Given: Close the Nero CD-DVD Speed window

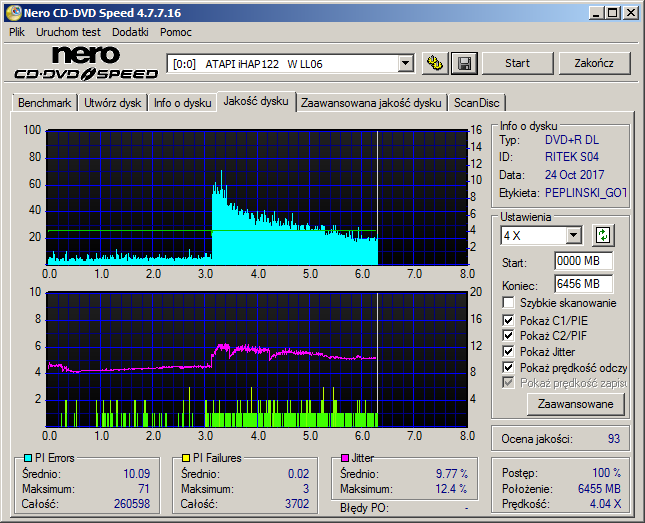Looking at the screenshot, I should pyautogui.click(x=631, y=13).
